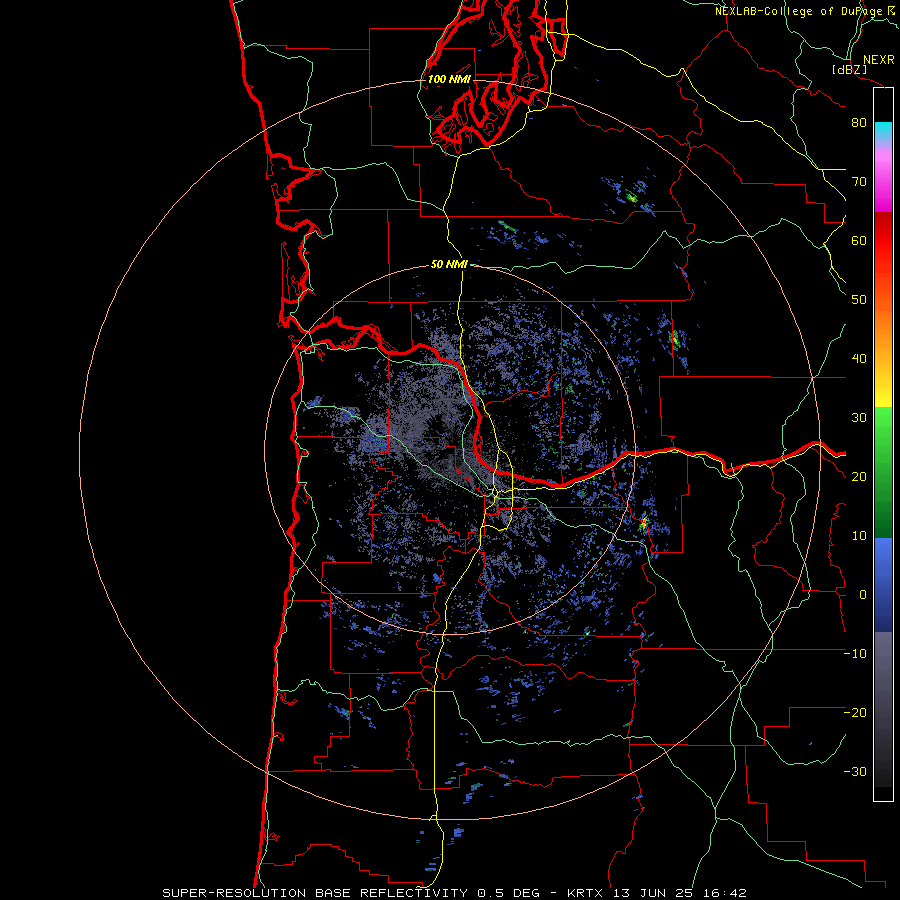
Task: Click the 50 NMI range ring label
Action: click(x=449, y=265)
